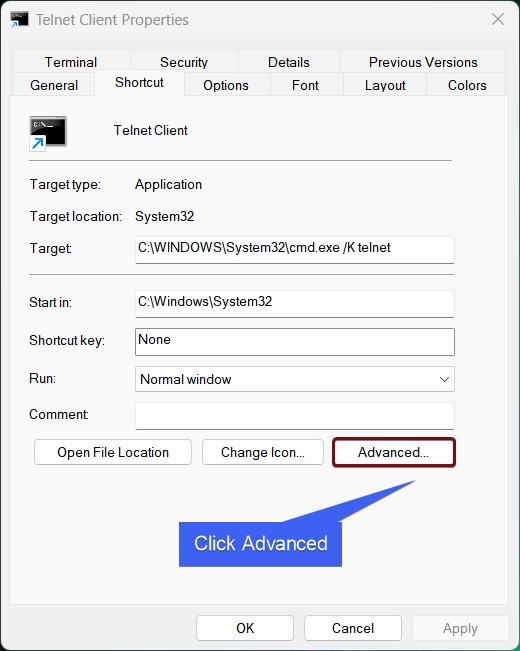
Task: Select the Shortcut tab
Action: pyautogui.click(x=140, y=82)
